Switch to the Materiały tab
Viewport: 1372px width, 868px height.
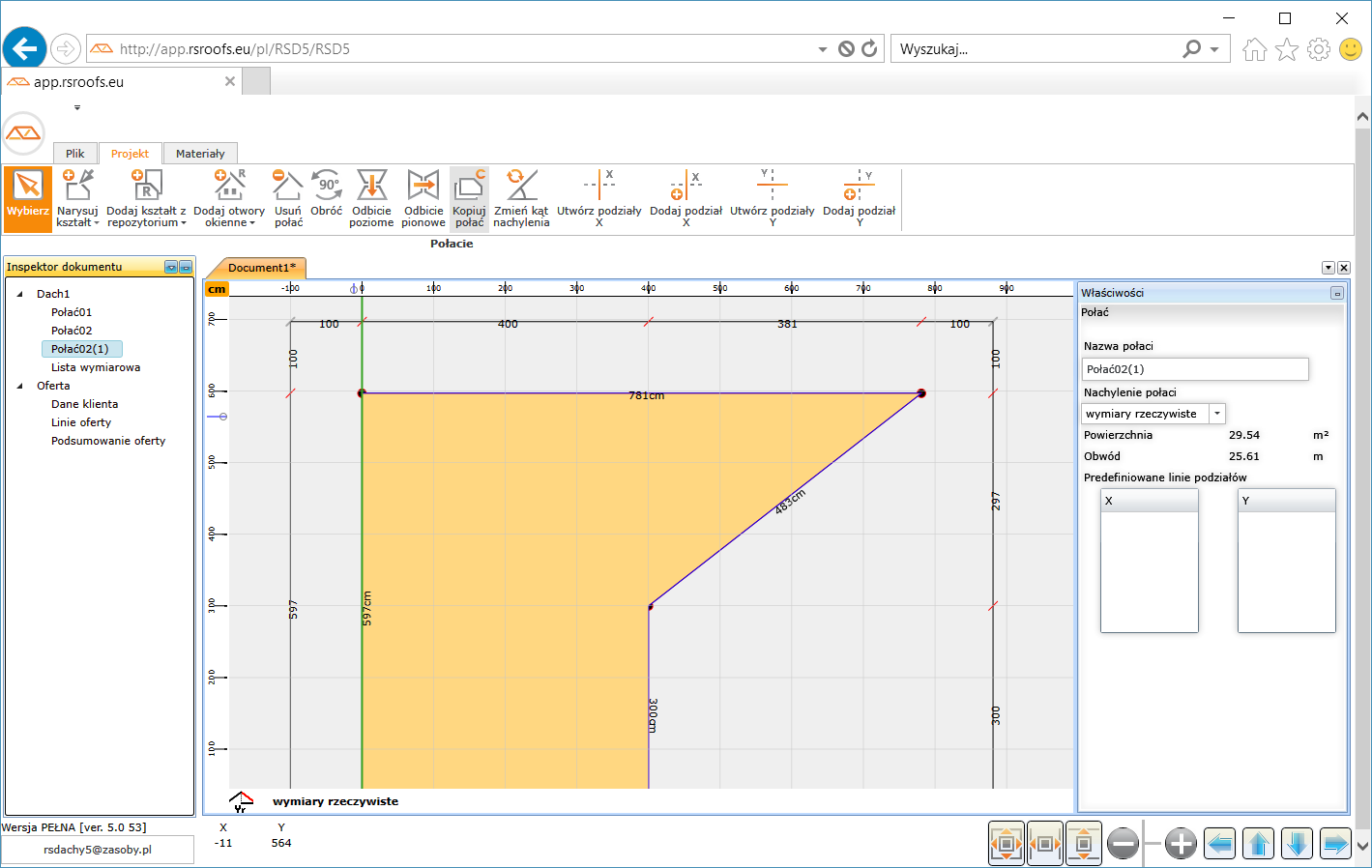point(200,154)
